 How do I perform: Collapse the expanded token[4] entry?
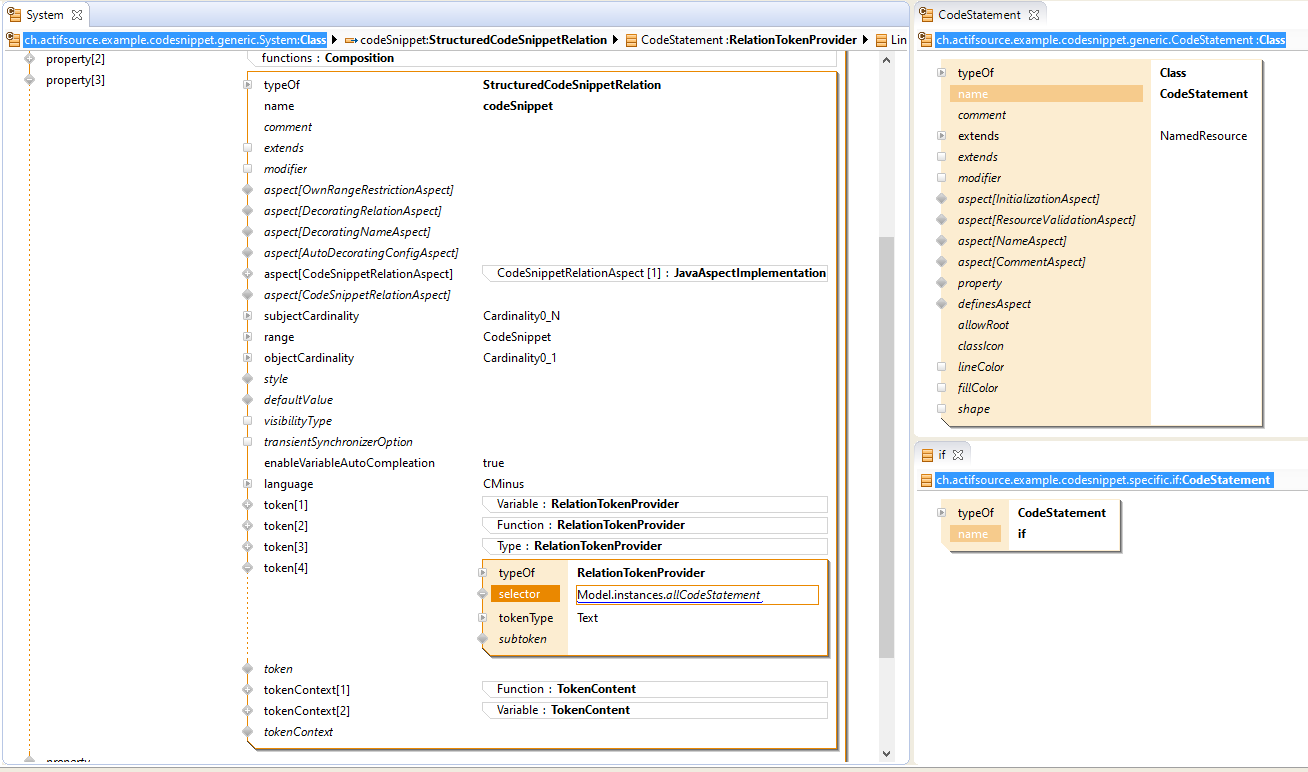pyautogui.click(x=247, y=568)
